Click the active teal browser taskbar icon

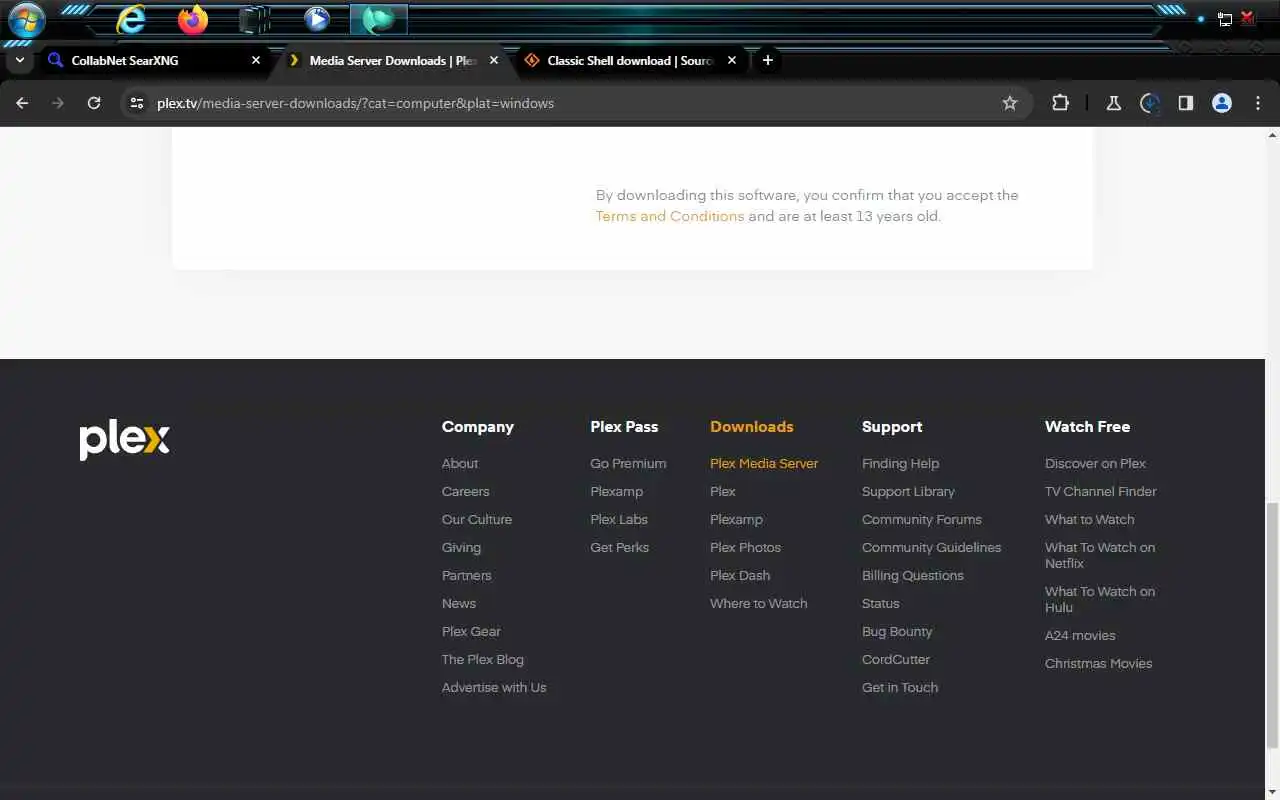pos(379,19)
